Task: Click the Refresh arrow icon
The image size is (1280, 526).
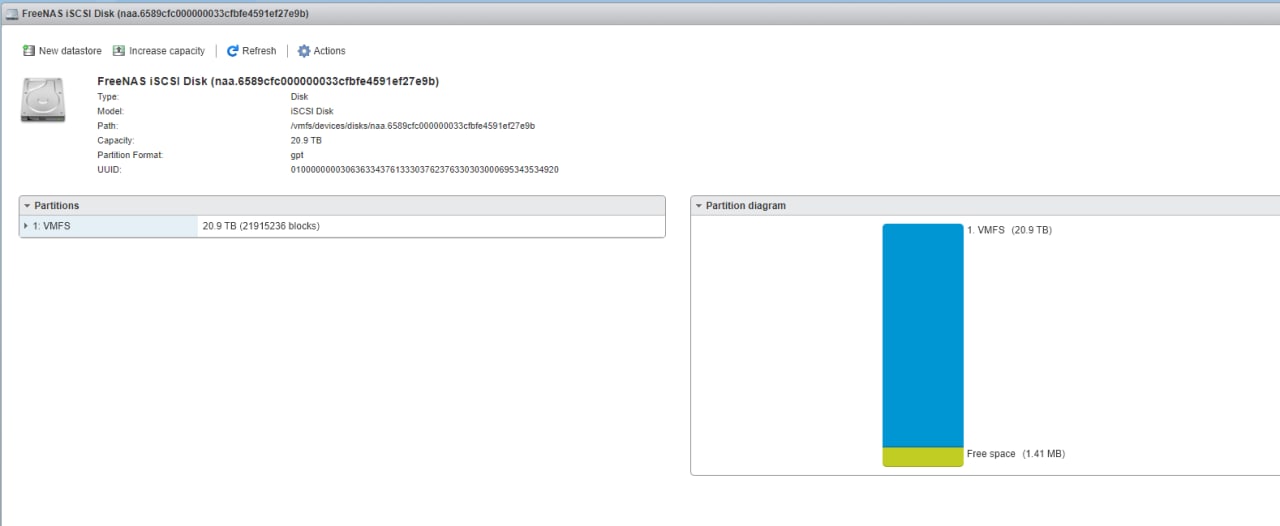Action: tap(233, 51)
